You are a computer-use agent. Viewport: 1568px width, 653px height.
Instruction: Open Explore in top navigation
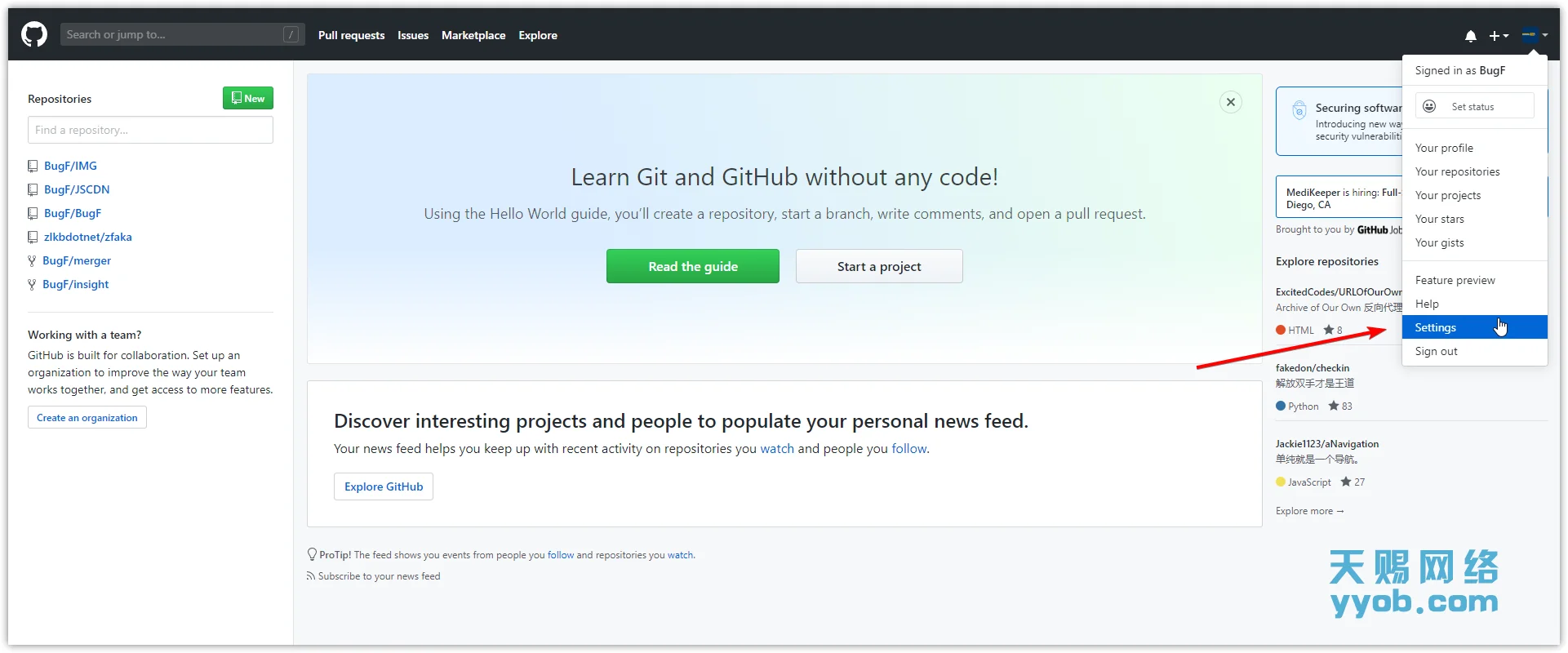coord(538,35)
